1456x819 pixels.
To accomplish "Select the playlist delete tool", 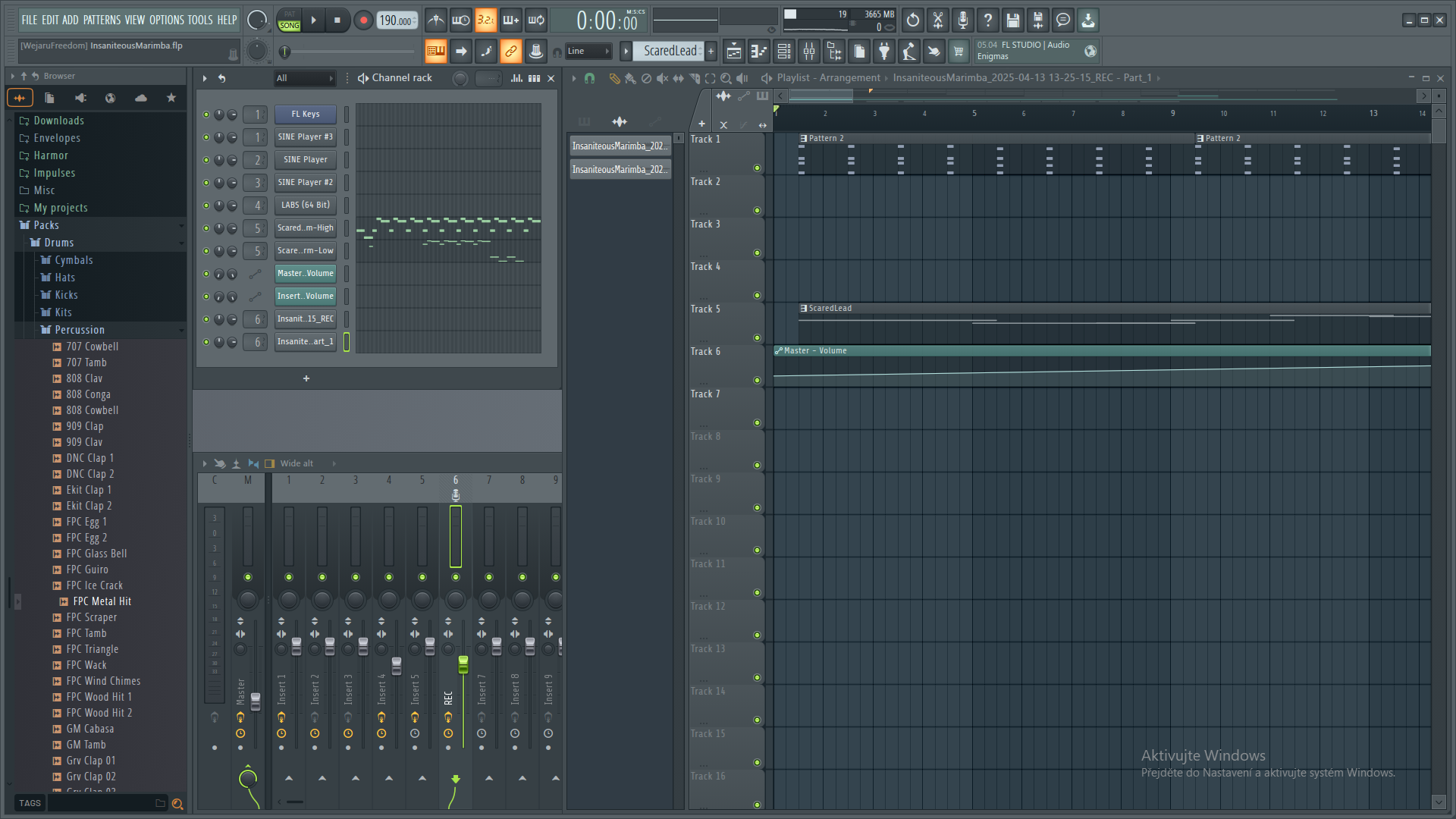I will click(646, 78).
